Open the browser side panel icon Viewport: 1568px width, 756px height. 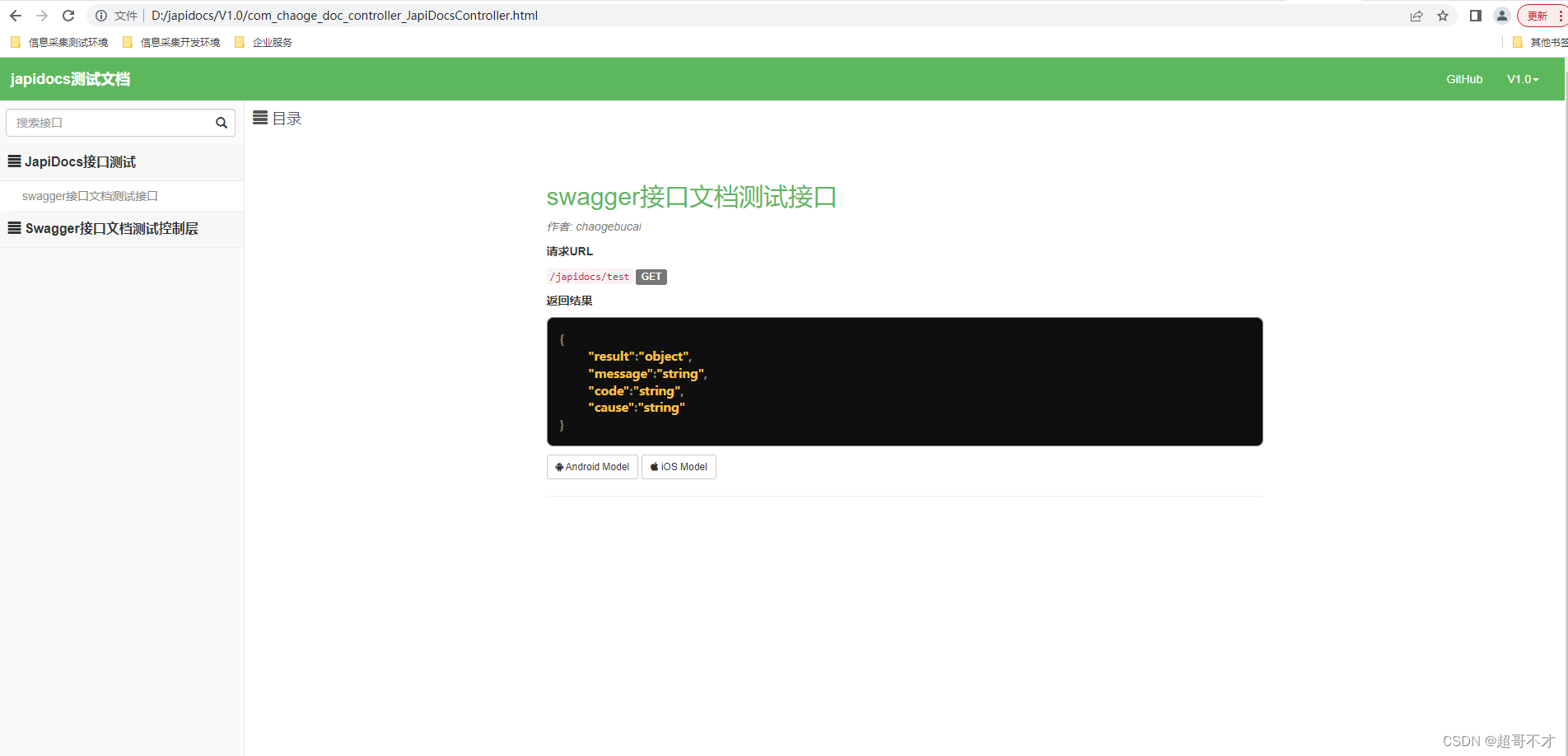tap(1476, 16)
